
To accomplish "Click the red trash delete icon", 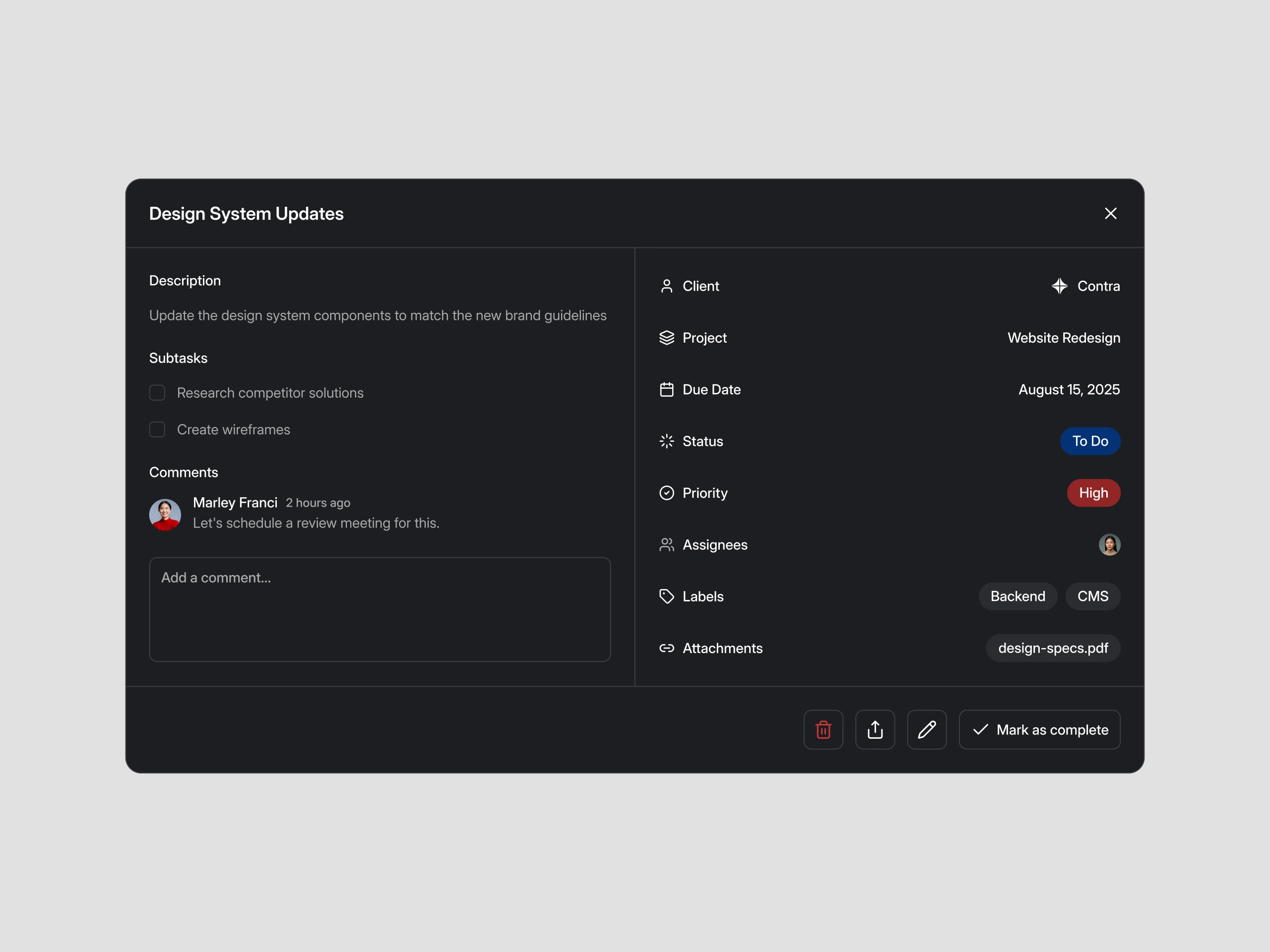I will pos(823,729).
